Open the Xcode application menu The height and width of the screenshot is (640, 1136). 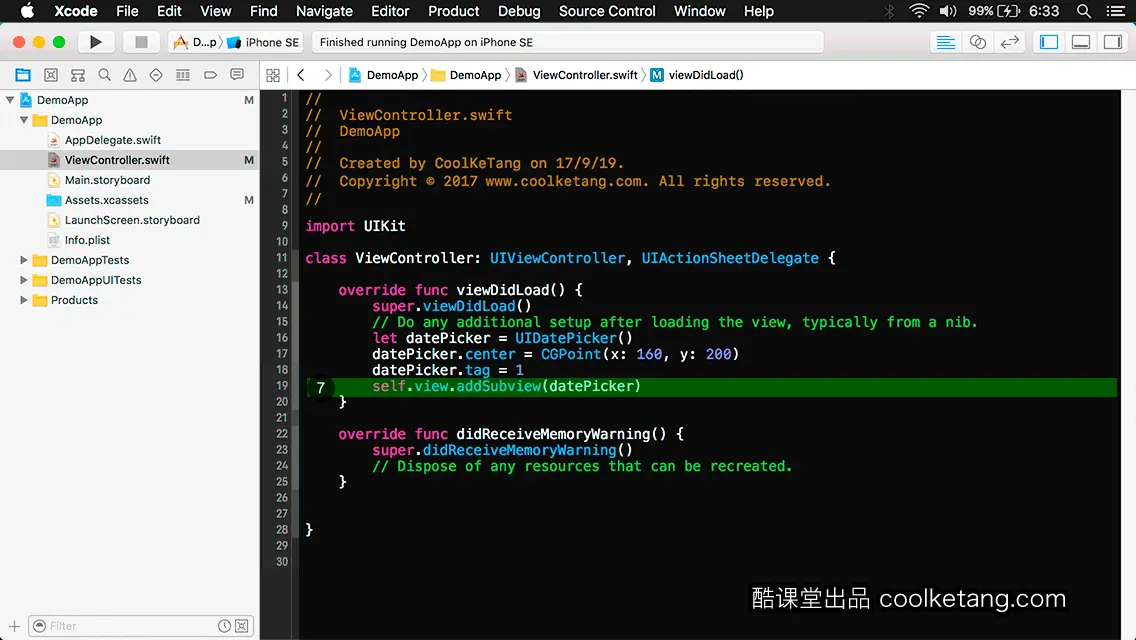tap(75, 11)
